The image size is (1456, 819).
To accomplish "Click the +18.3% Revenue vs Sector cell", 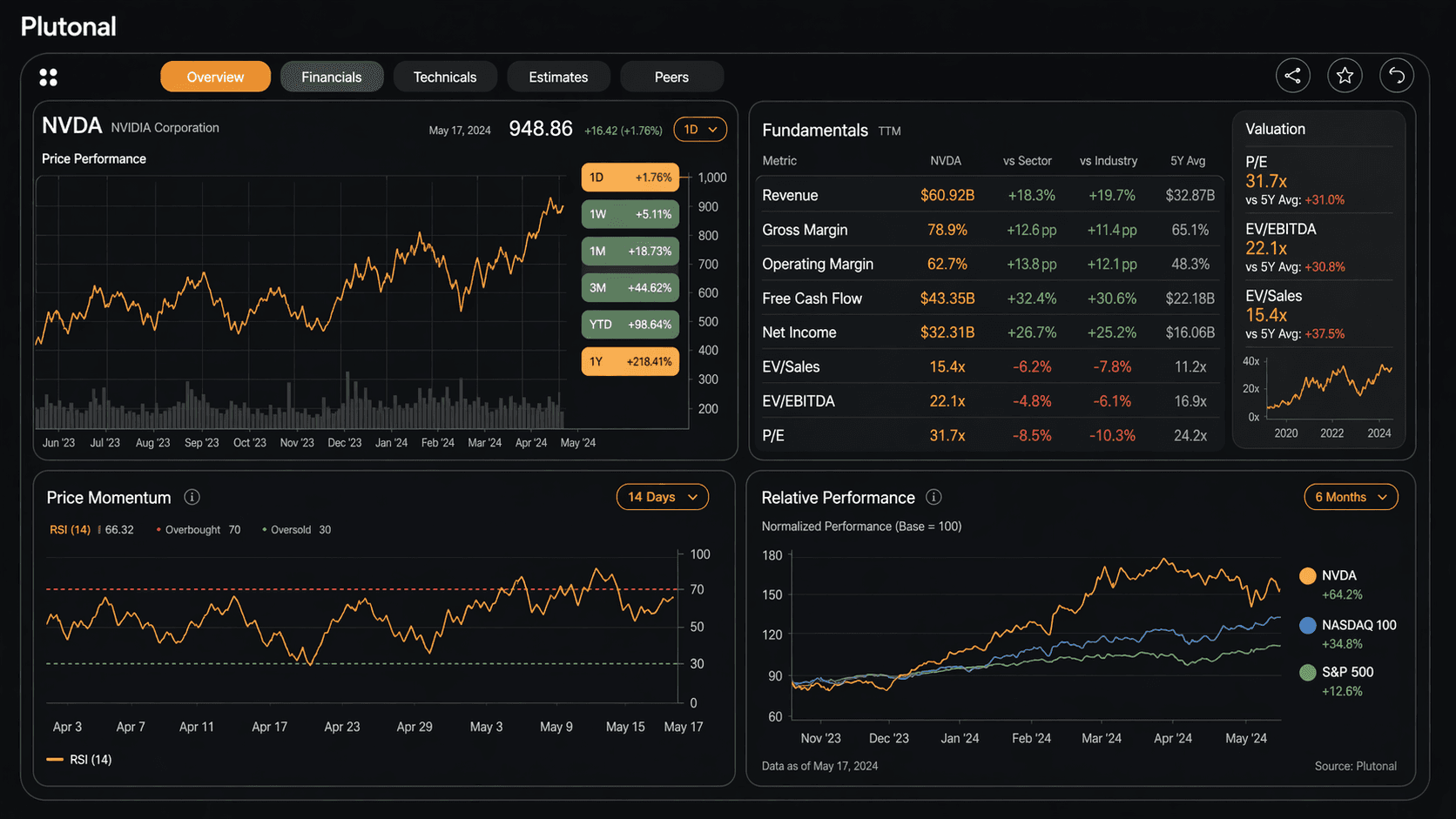I will tap(1031, 195).
